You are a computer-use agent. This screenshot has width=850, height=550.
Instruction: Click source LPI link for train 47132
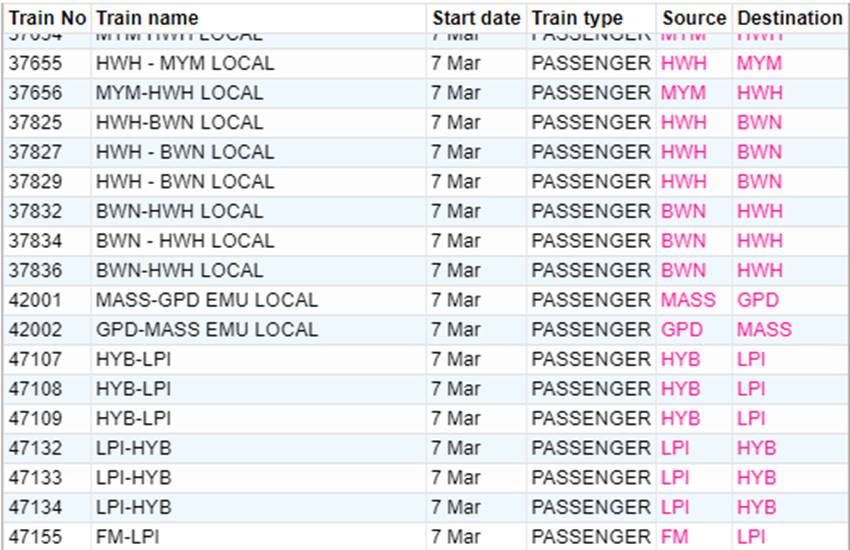tap(675, 448)
